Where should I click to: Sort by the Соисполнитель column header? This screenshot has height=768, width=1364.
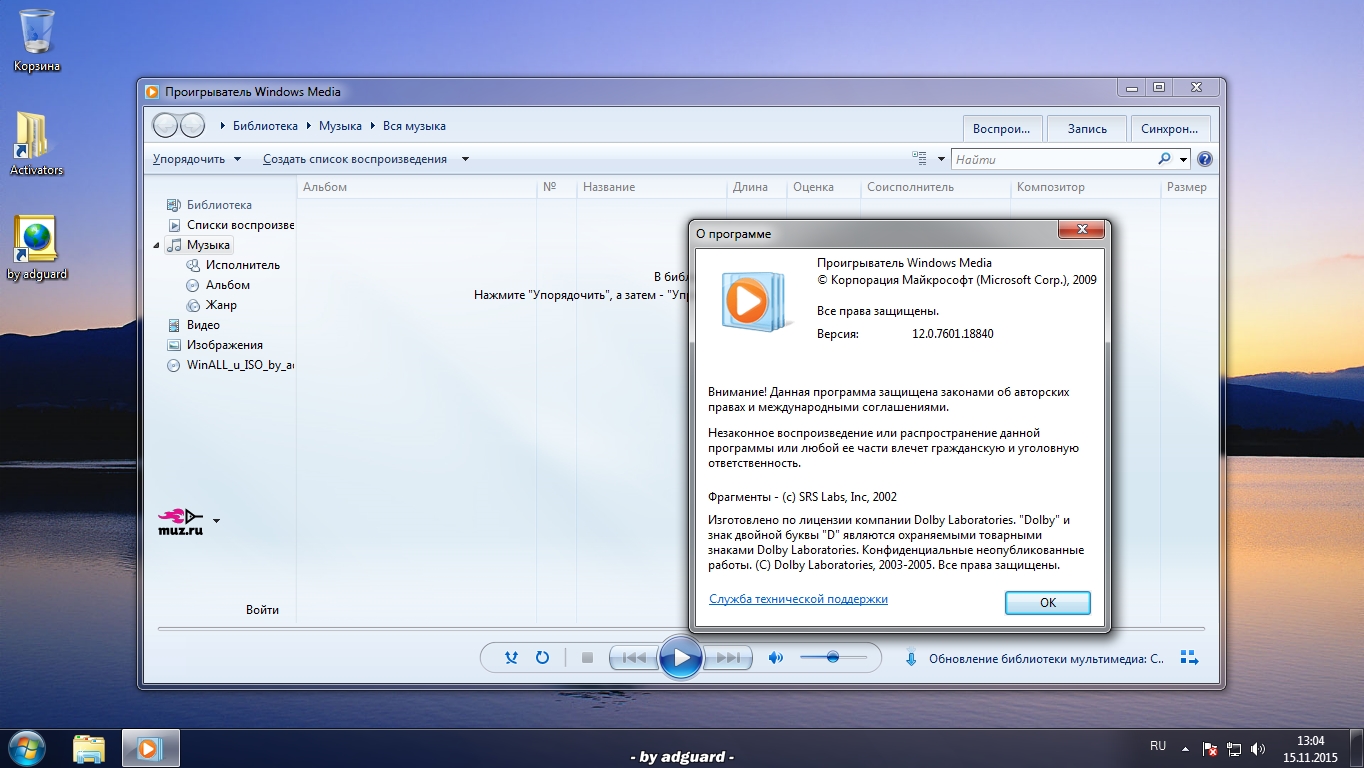point(935,187)
